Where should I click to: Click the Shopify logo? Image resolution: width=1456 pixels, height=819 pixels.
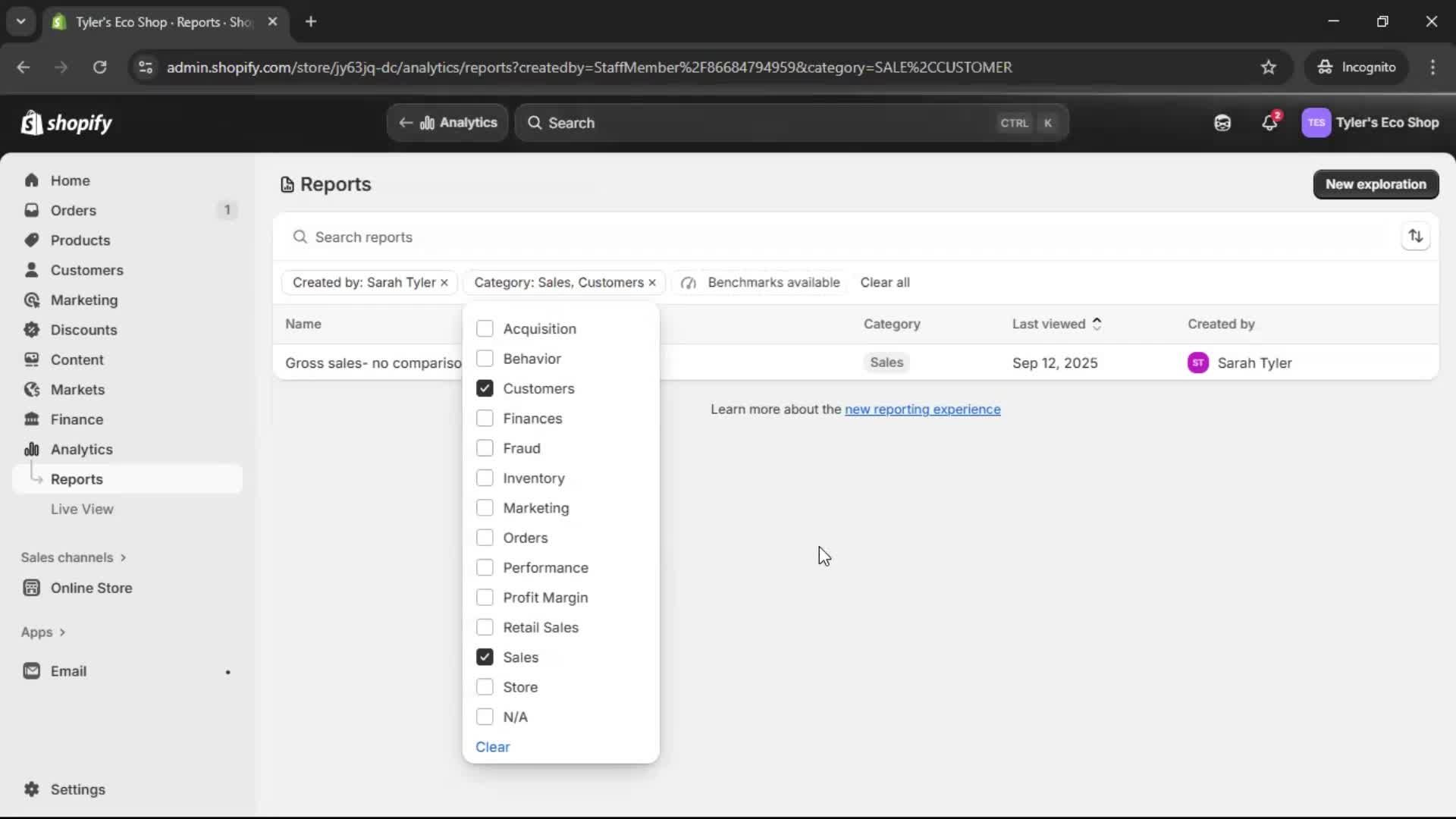pos(67,122)
